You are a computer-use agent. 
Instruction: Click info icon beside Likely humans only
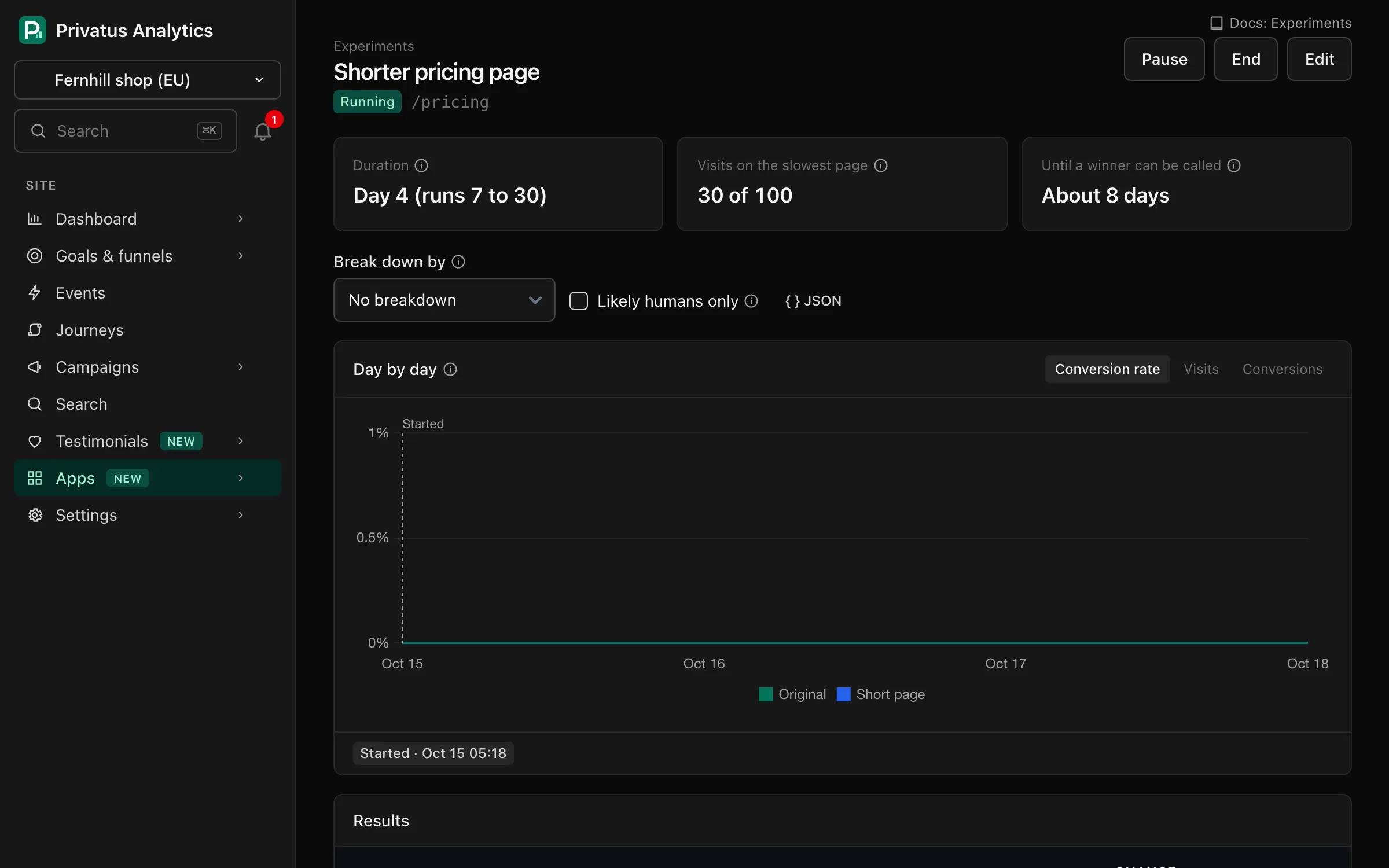[751, 301]
